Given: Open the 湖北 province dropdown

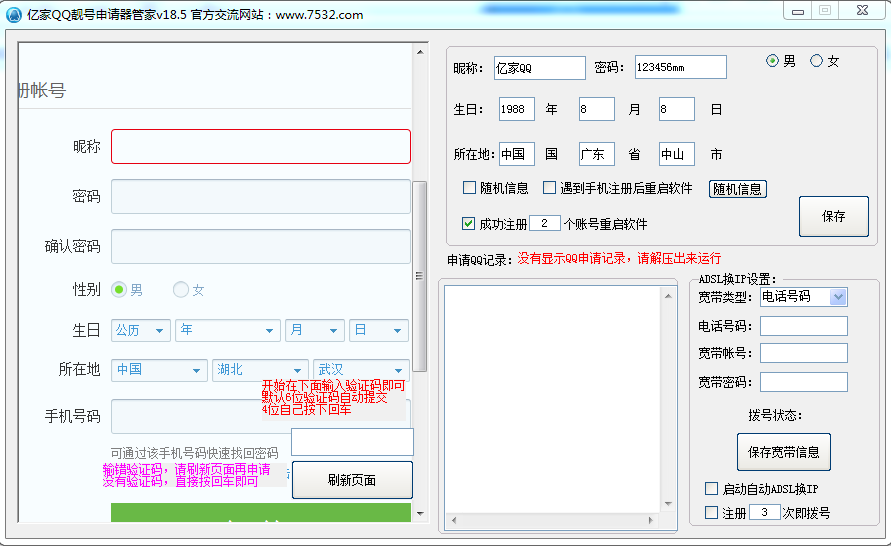Looking at the screenshot, I should point(259,369).
